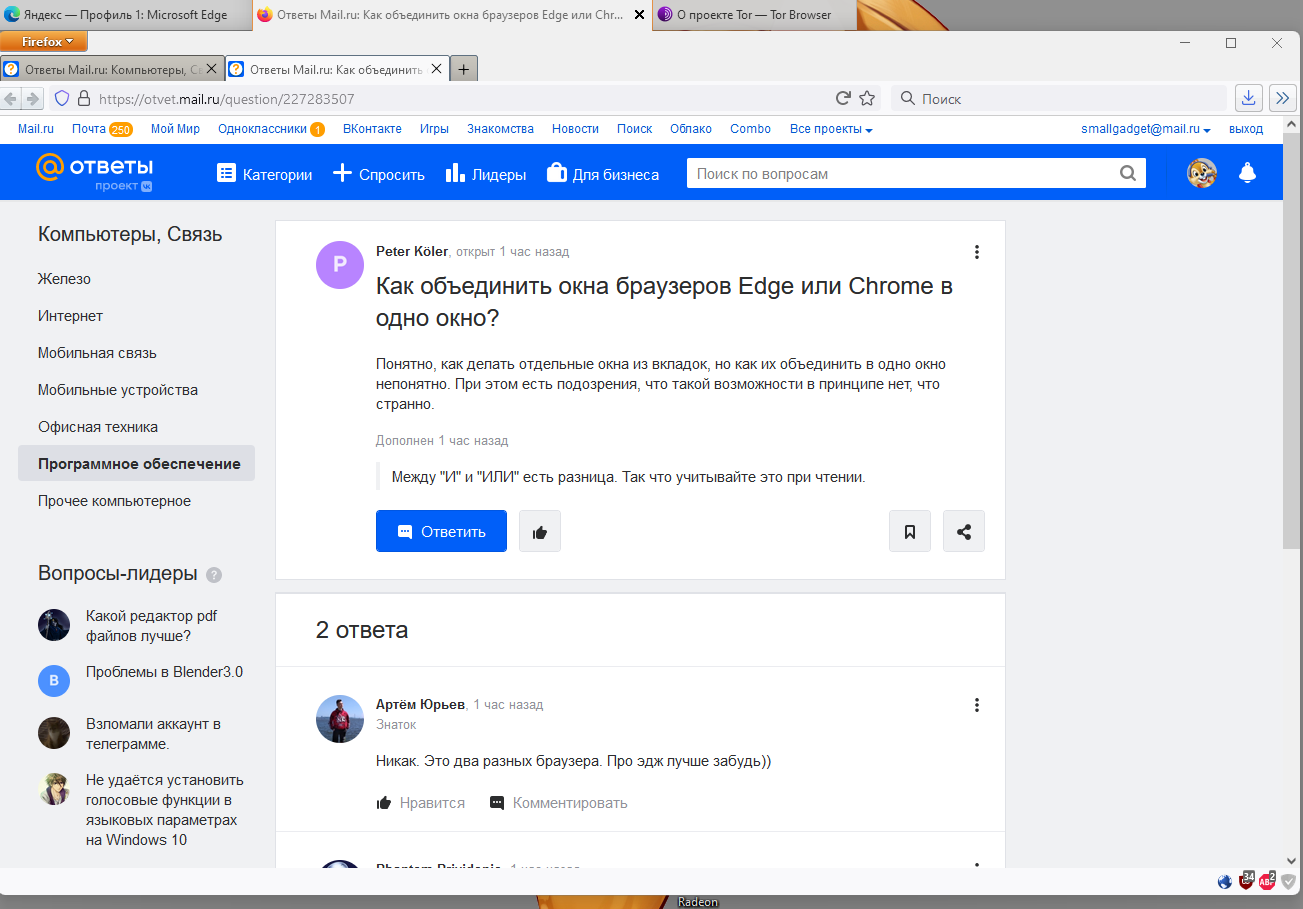Open three-dot menu of the question

(x=977, y=252)
